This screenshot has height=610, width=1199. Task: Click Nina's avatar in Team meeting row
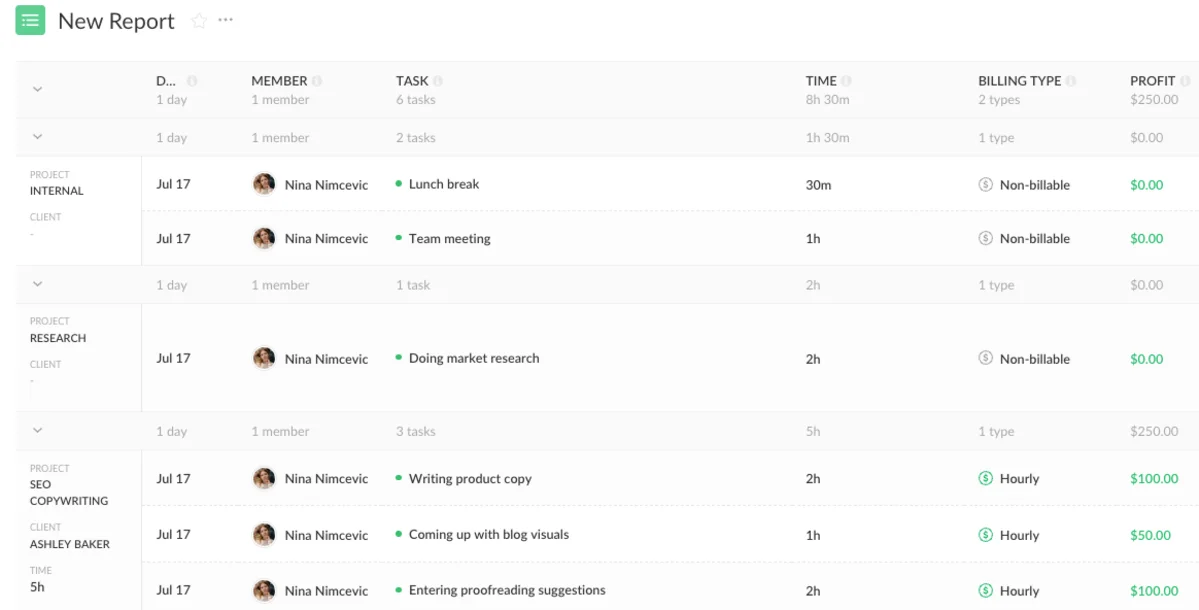click(x=264, y=238)
